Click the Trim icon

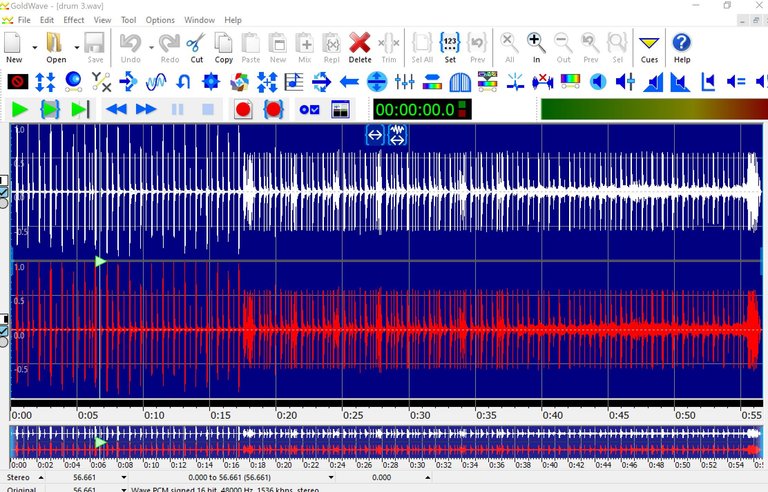[x=389, y=47]
